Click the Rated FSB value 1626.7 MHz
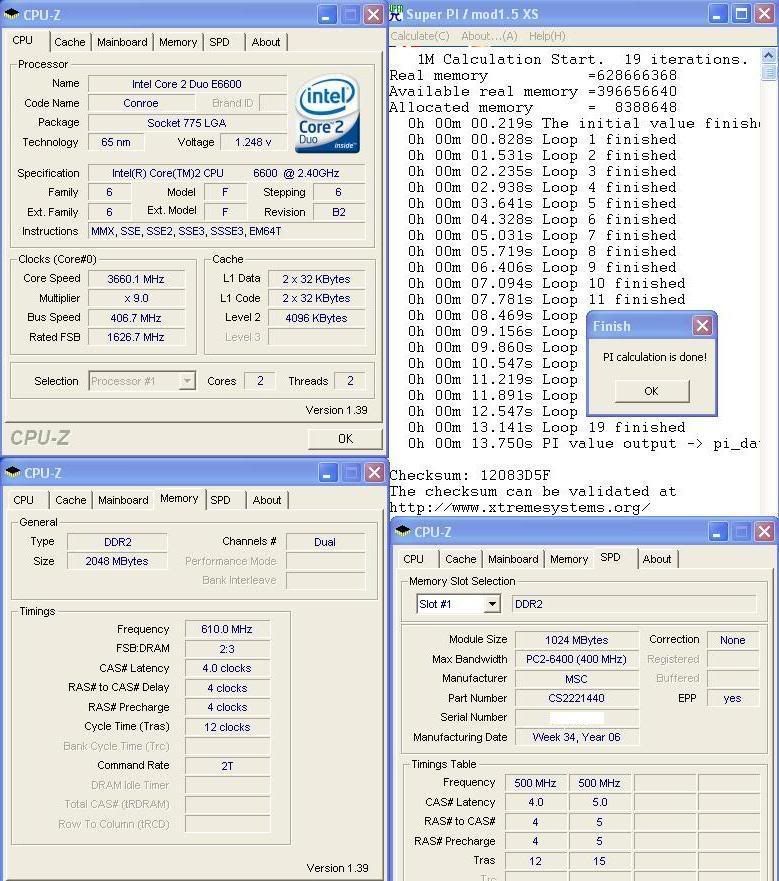 point(136,337)
